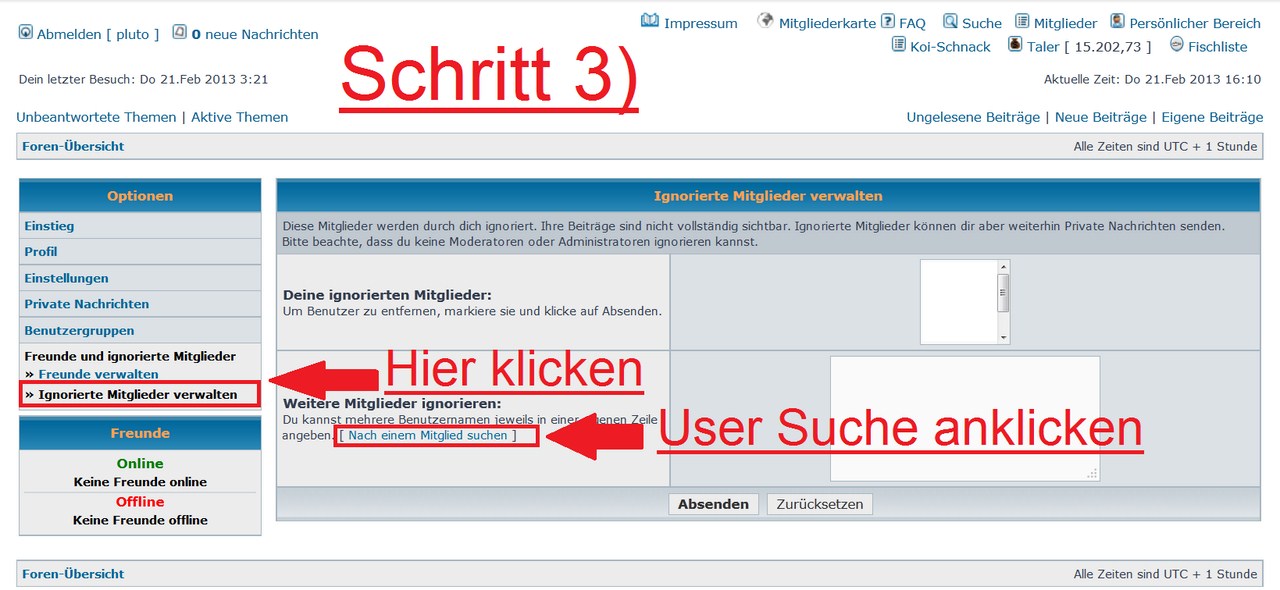Click the Impressum book icon
This screenshot has width=1280, height=590.
coord(650,21)
